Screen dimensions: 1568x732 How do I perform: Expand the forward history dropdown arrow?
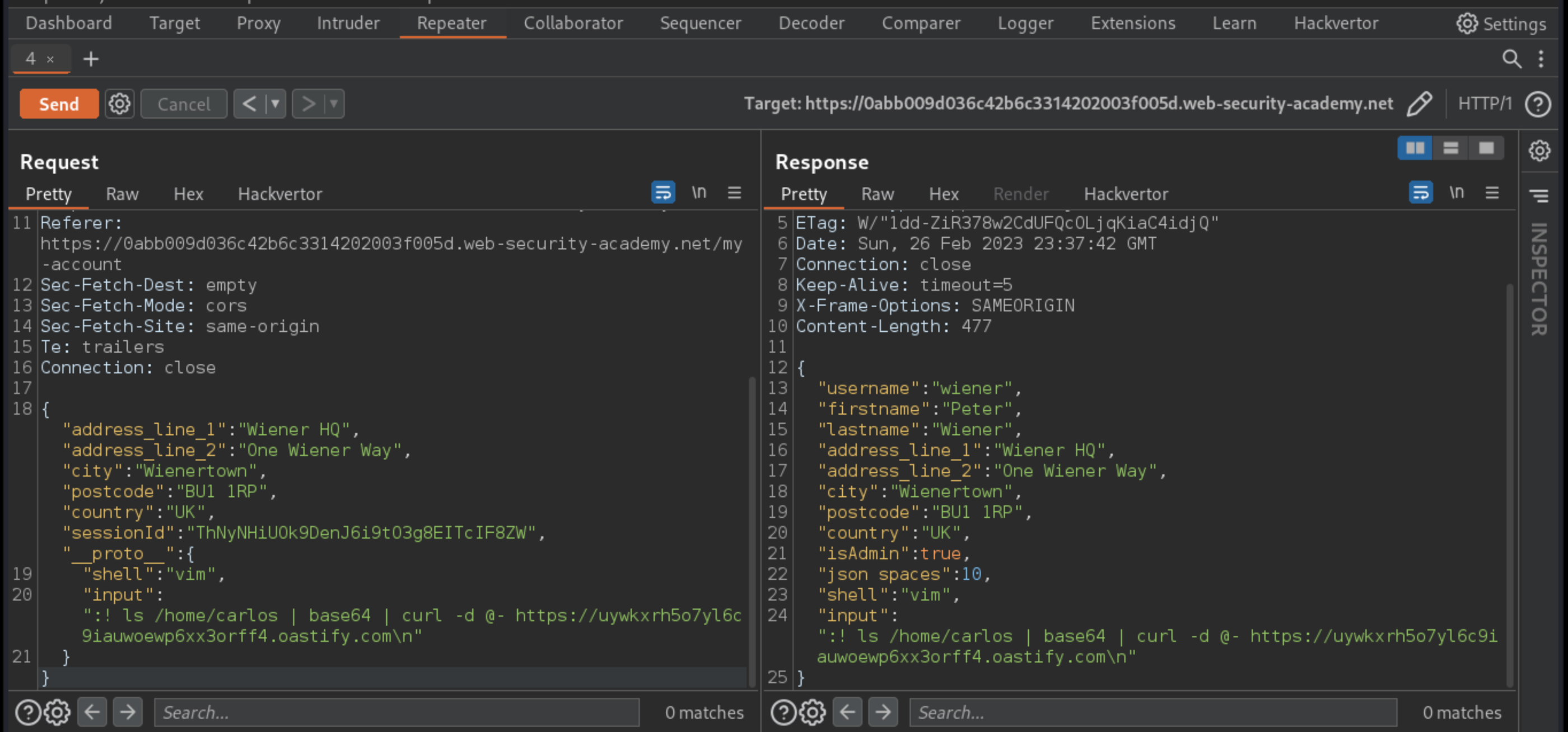click(334, 104)
